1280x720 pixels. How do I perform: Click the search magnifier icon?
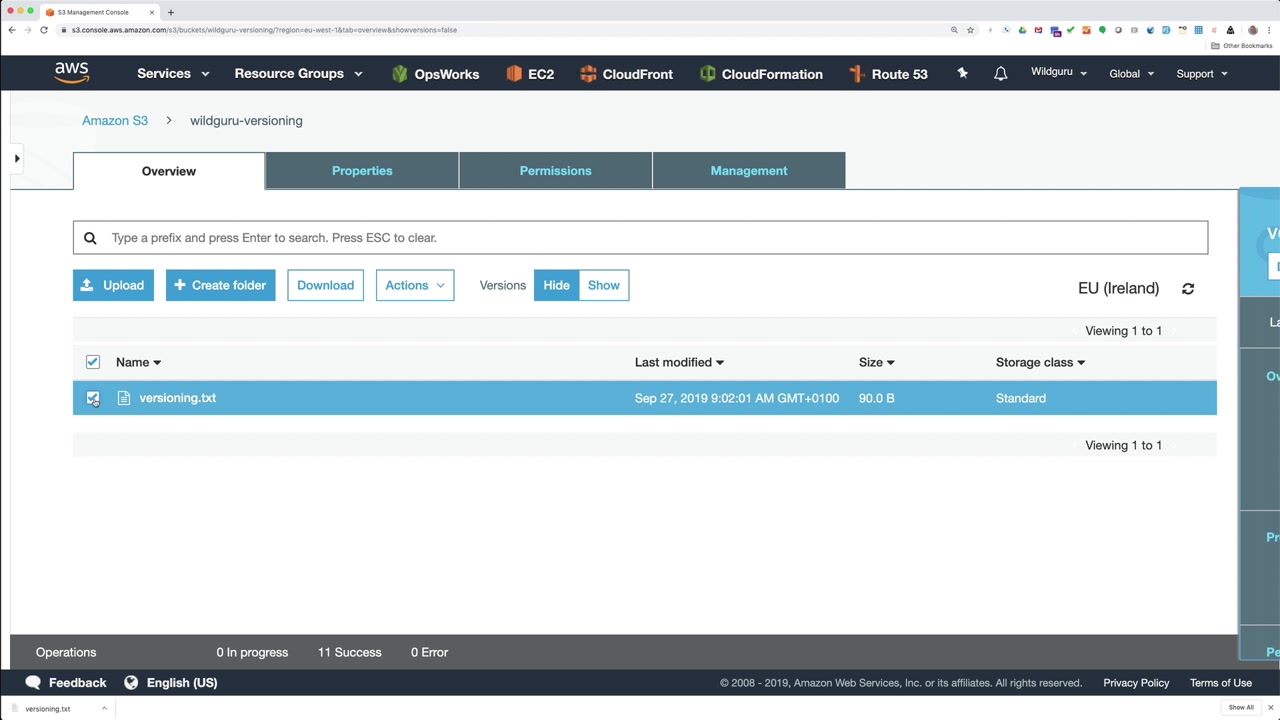click(90, 238)
